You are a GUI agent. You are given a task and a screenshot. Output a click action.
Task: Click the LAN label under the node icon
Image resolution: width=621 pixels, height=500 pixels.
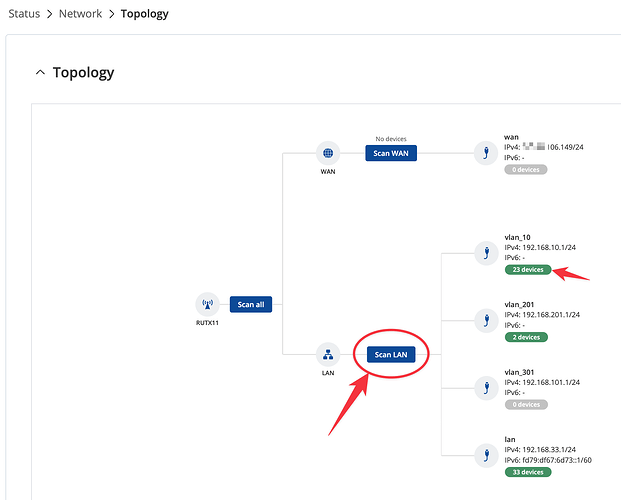coord(328,373)
